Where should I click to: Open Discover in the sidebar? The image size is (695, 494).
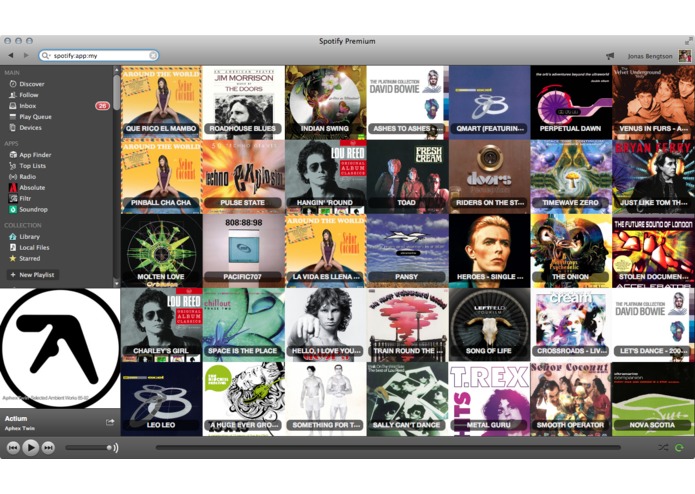click(31, 84)
